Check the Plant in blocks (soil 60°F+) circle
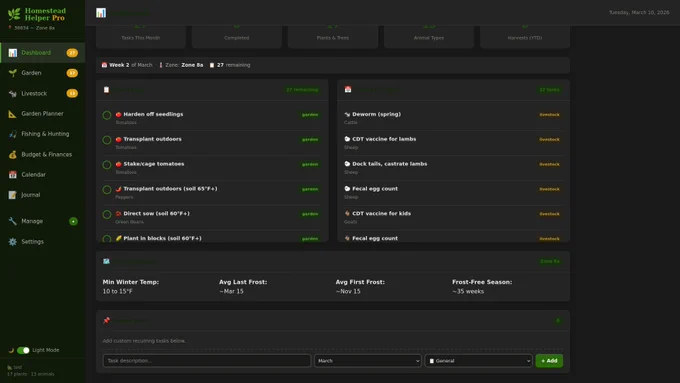The image size is (680, 383). pos(107,239)
